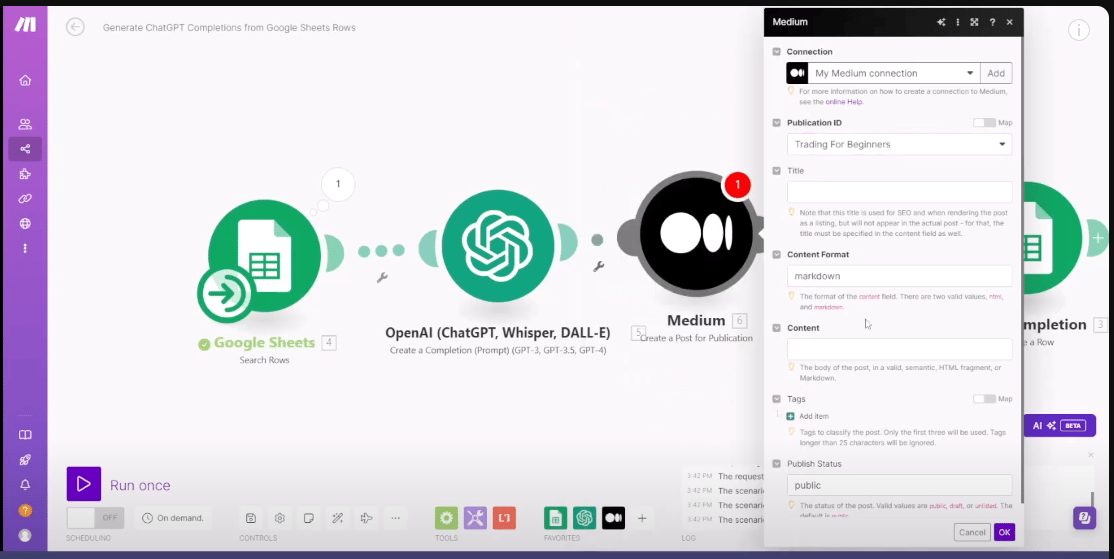Open Scenarios share icon in sidebar
Viewport: 1114px width, 559px height.
(25, 149)
